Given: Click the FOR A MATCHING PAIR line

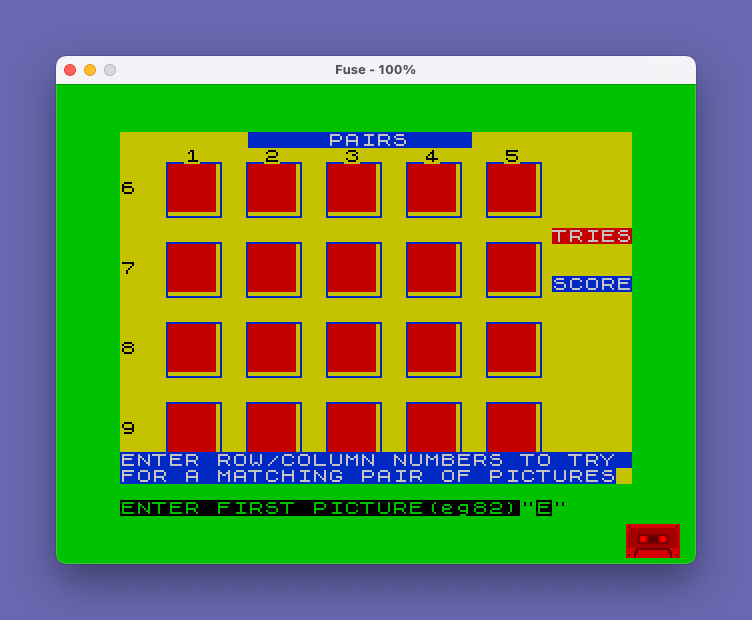Looking at the screenshot, I should (x=368, y=476).
